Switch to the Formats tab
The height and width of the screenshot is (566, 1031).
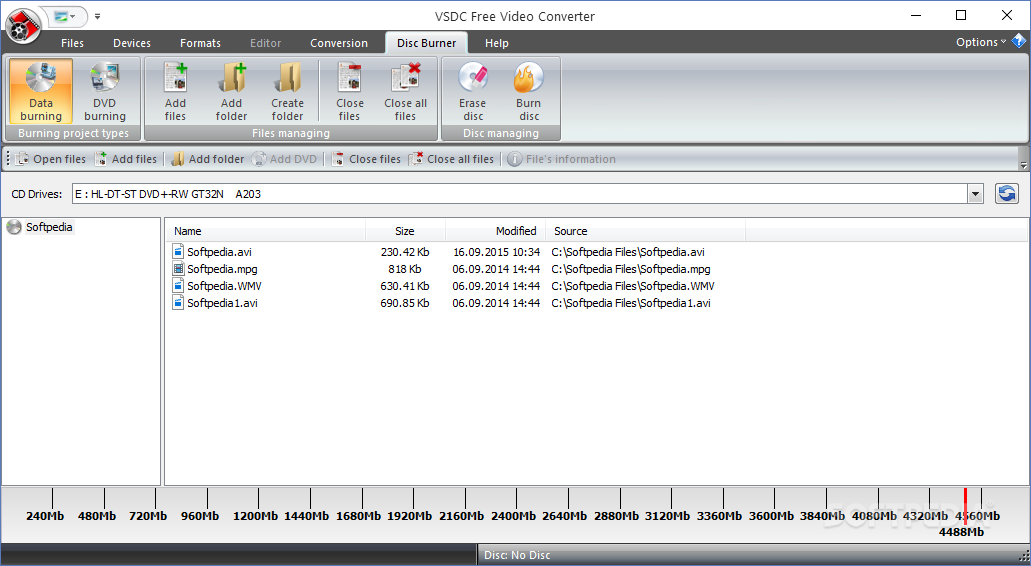tap(201, 43)
